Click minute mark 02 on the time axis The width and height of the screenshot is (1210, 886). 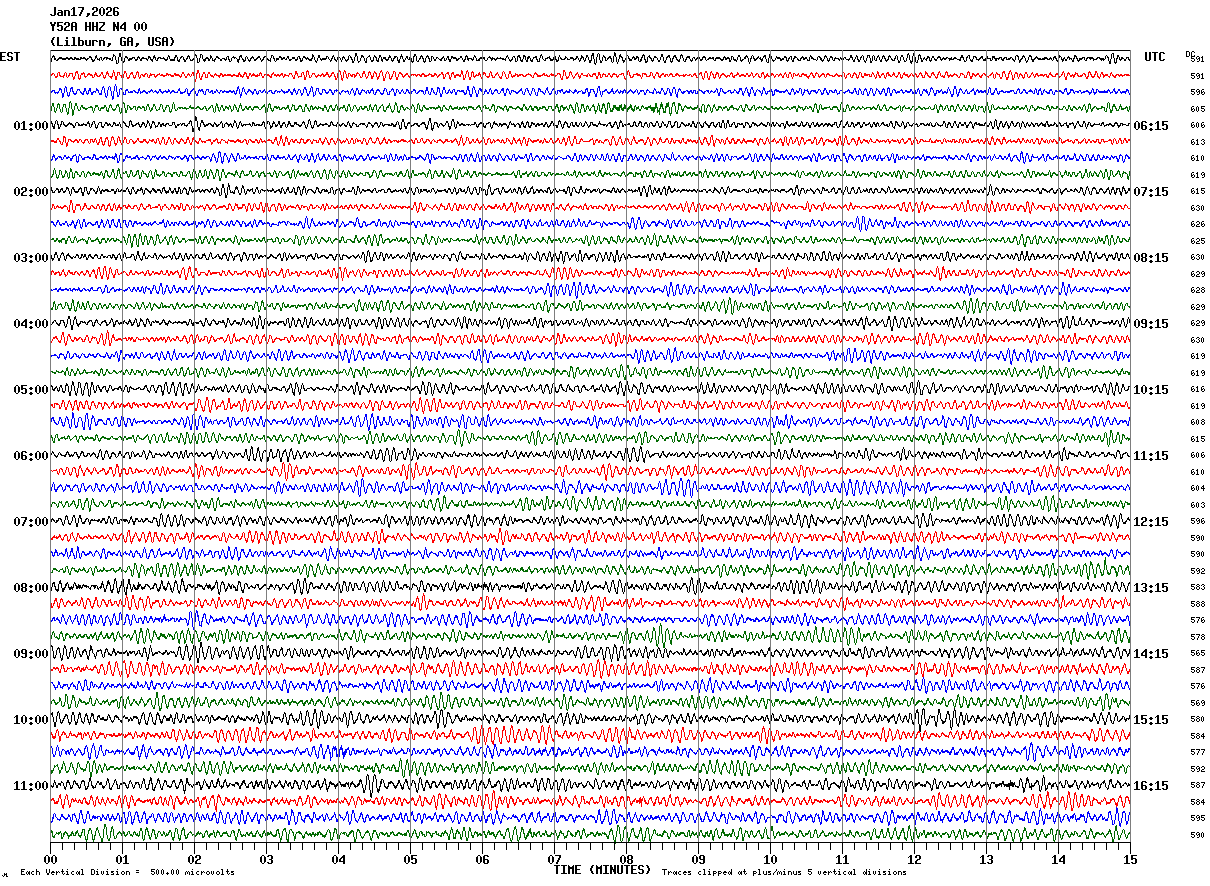click(194, 859)
